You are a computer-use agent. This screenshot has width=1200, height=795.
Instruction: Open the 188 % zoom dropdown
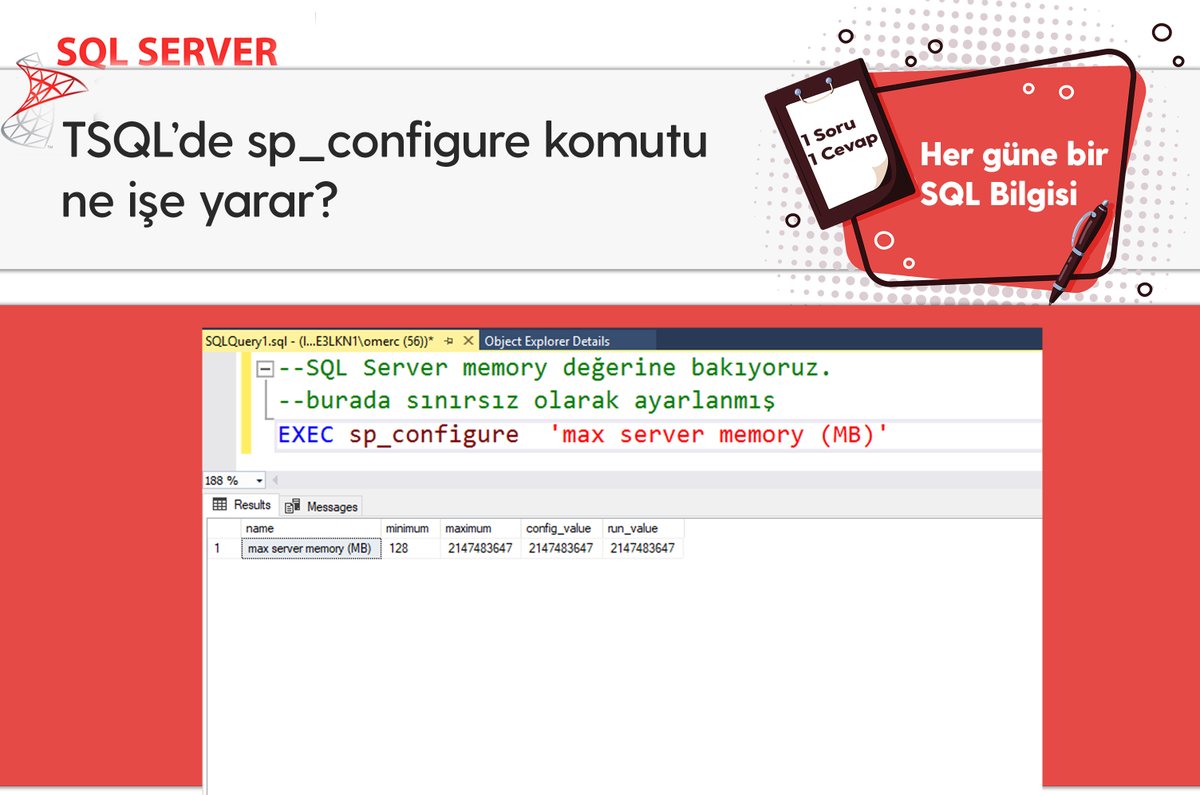coord(260,481)
